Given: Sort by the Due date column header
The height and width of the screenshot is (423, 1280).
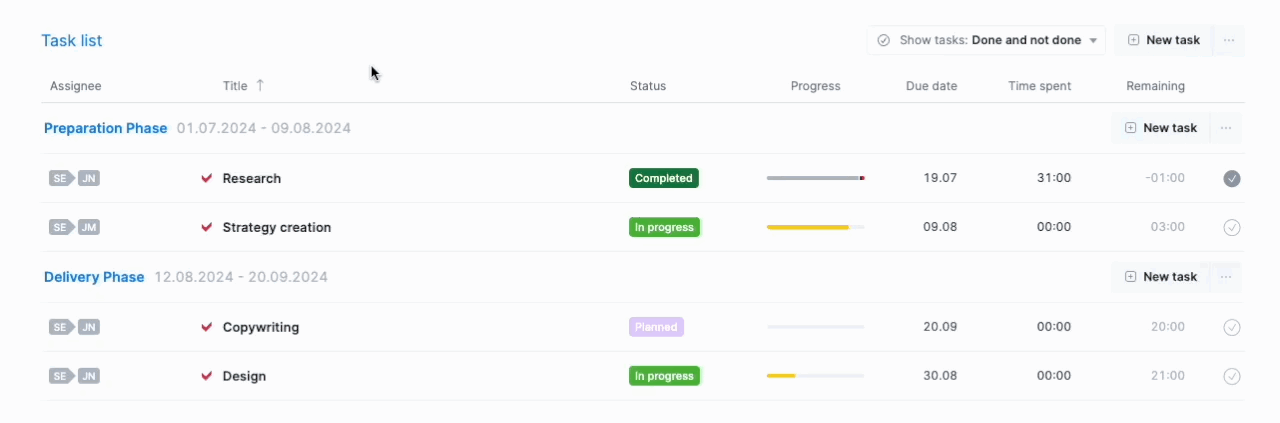Looking at the screenshot, I should pyautogui.click(x=931, y=86).
